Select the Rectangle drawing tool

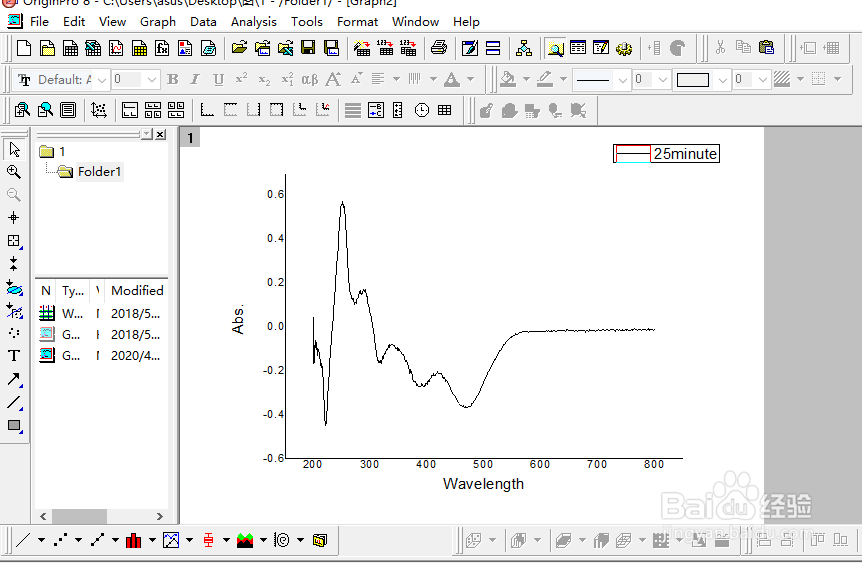pos(14,425)
